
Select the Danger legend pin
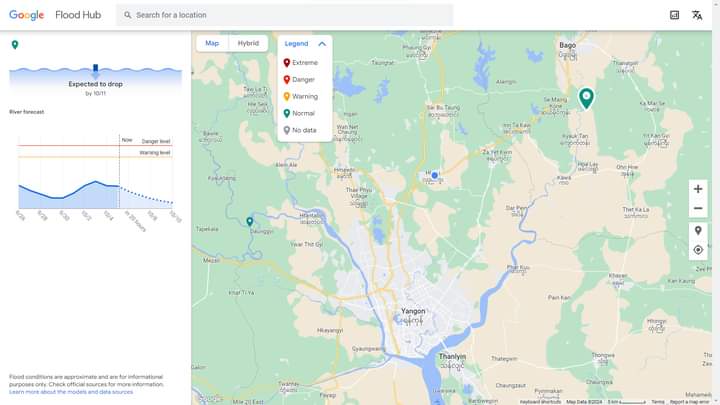tap(287, 79)
